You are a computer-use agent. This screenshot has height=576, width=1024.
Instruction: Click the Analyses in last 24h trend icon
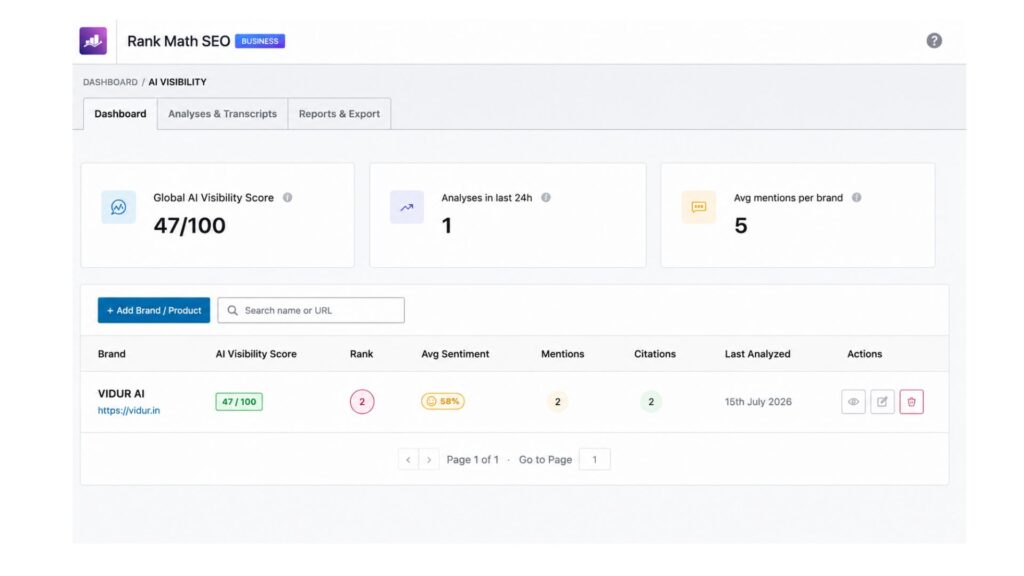click(407, 207)
